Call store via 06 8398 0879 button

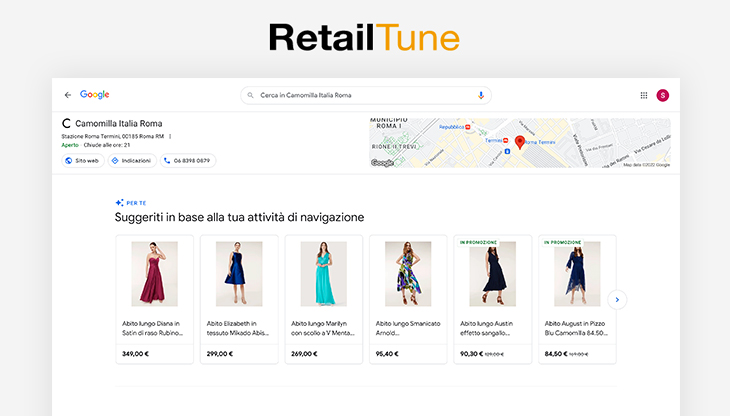(x=188, y=161)
